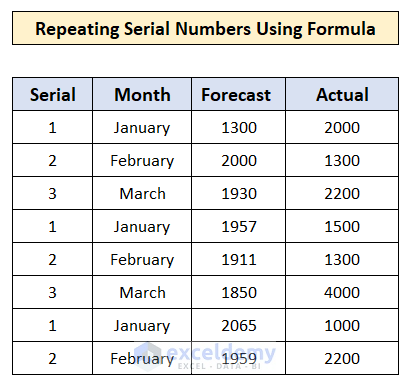Image resolution: width=410 pixels, height=388 pixels.
Task: Click the Forecast cell containing 1300
Action: click(x=238, y=127)
